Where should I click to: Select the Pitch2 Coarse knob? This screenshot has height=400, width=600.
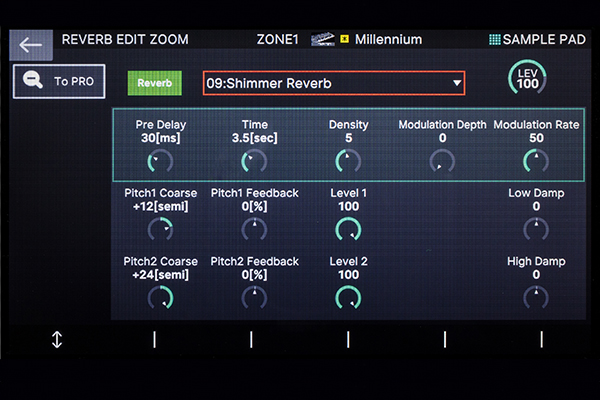coord(159,297)
